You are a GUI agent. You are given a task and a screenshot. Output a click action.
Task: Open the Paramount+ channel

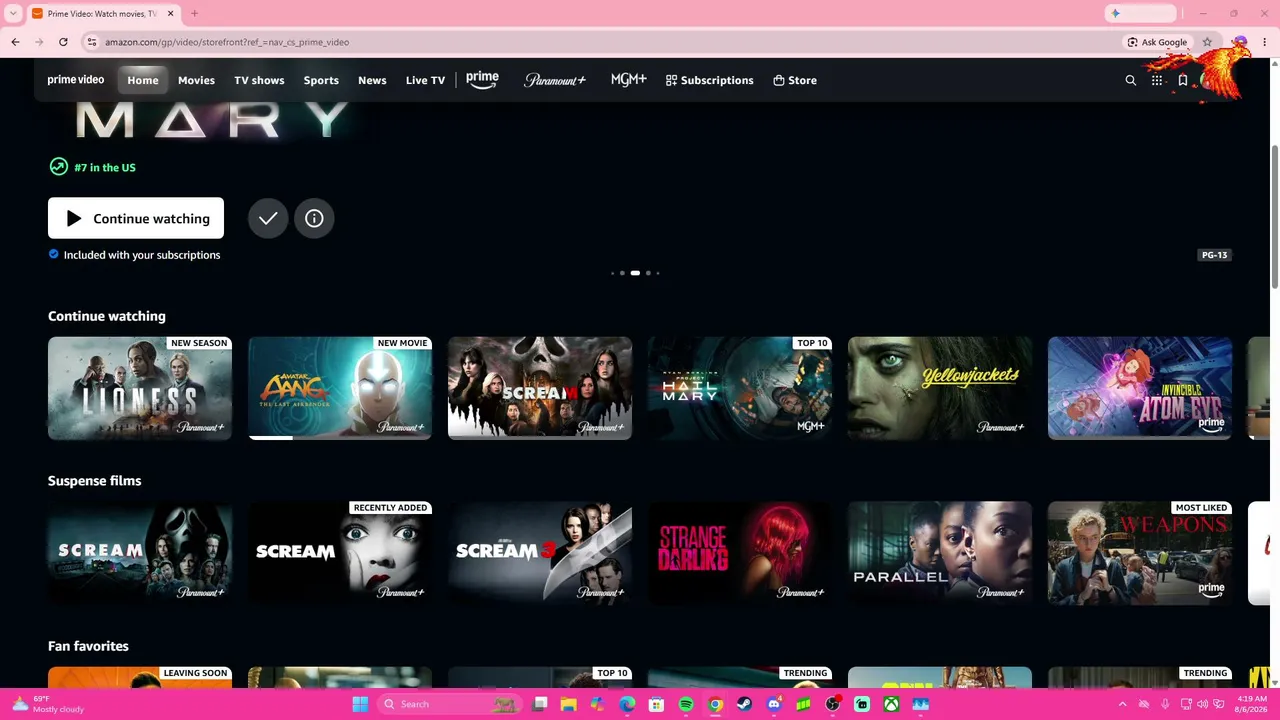(x=555, y=80)
